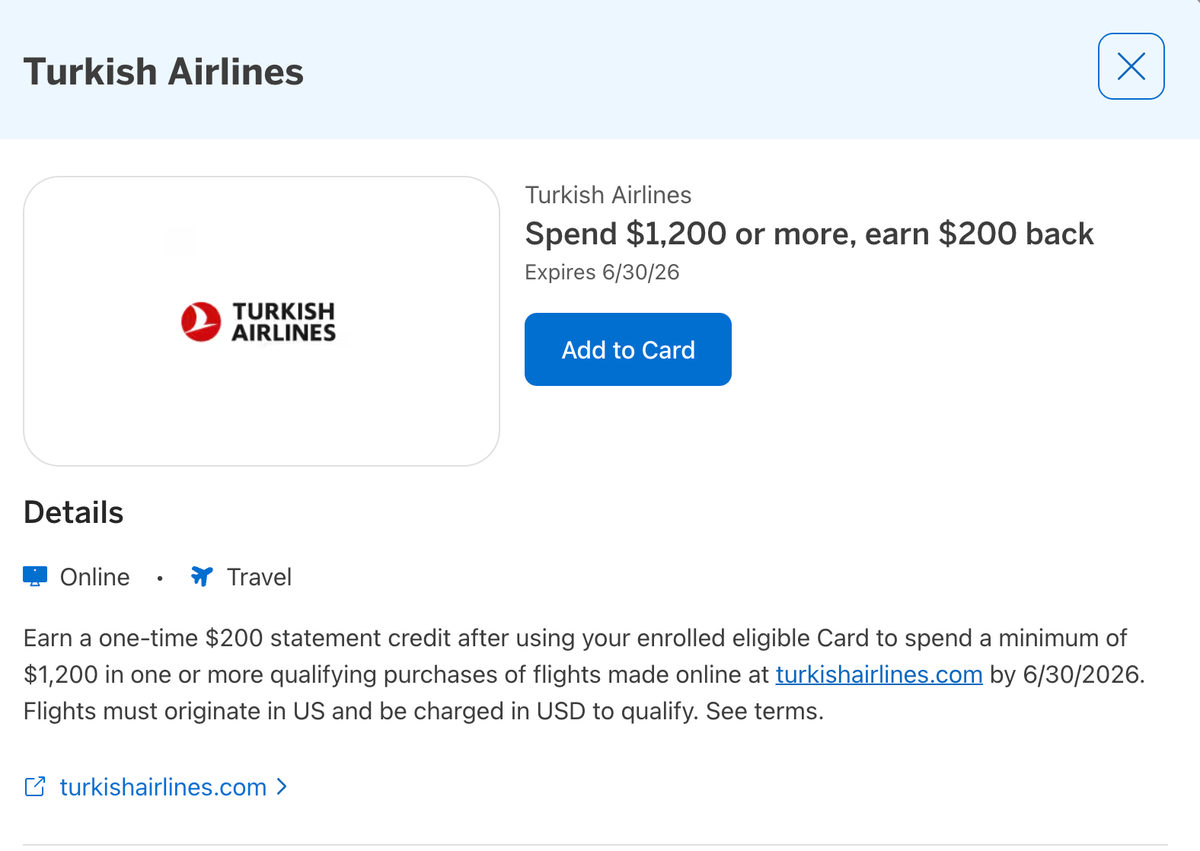The width and height of the screenshot is (1200, 851).
Task: Click the blue monitor icon near Online label
Action: coord(35,576)
